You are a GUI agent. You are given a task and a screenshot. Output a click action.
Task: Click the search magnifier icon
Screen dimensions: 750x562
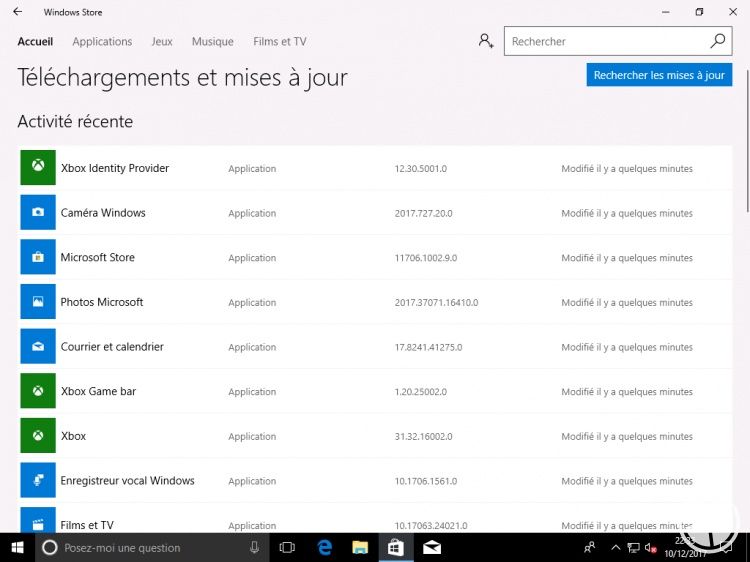pos(717,41)
